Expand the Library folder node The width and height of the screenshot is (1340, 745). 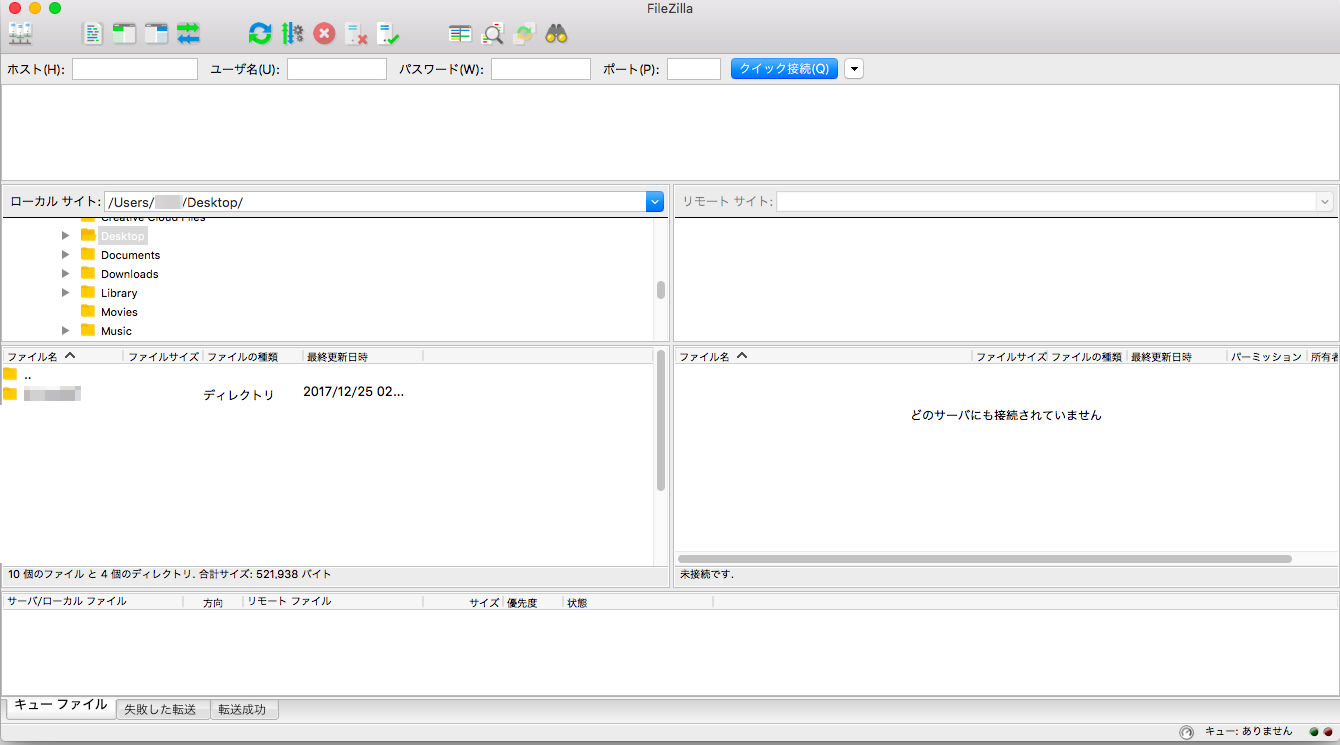click(x=66, y=293)
